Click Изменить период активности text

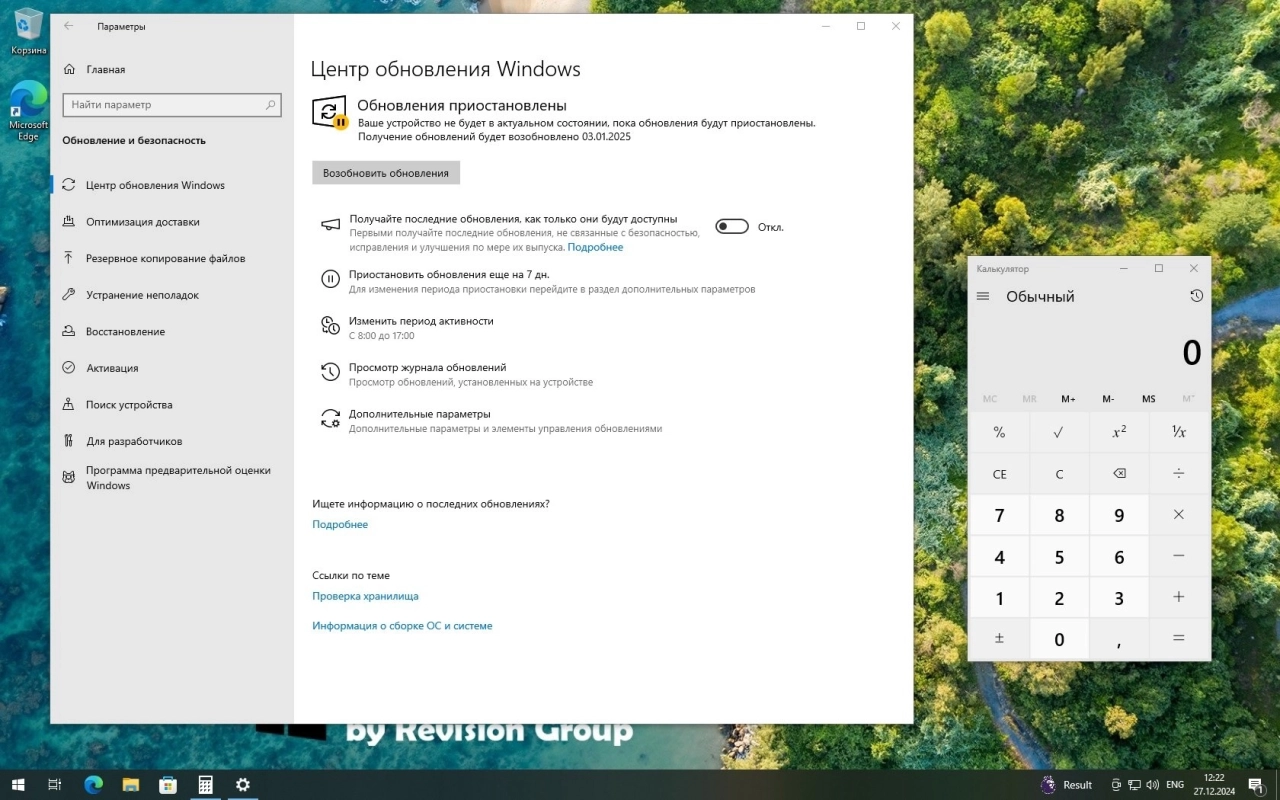[x=421, y=321]
